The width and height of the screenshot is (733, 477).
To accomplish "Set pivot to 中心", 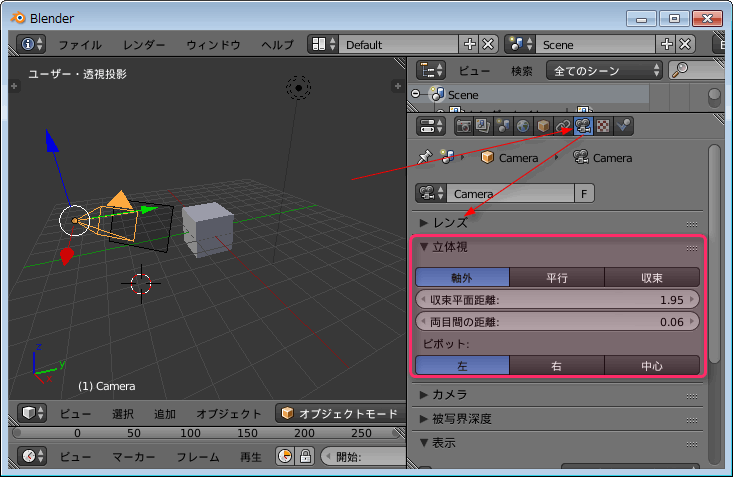I will click(x=652, y=365).
